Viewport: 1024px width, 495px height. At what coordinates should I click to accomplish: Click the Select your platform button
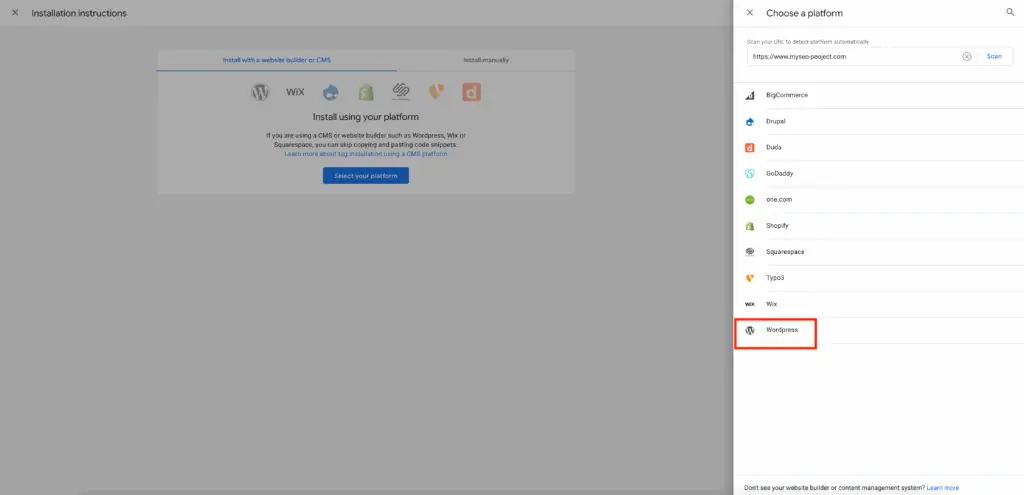[366, 176]
